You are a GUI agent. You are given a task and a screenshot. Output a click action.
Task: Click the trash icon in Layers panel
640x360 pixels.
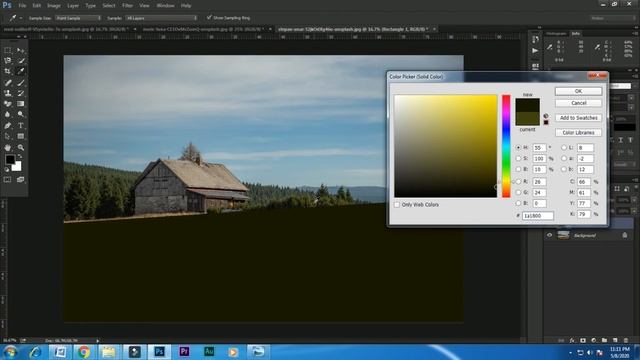pos(626,340)
